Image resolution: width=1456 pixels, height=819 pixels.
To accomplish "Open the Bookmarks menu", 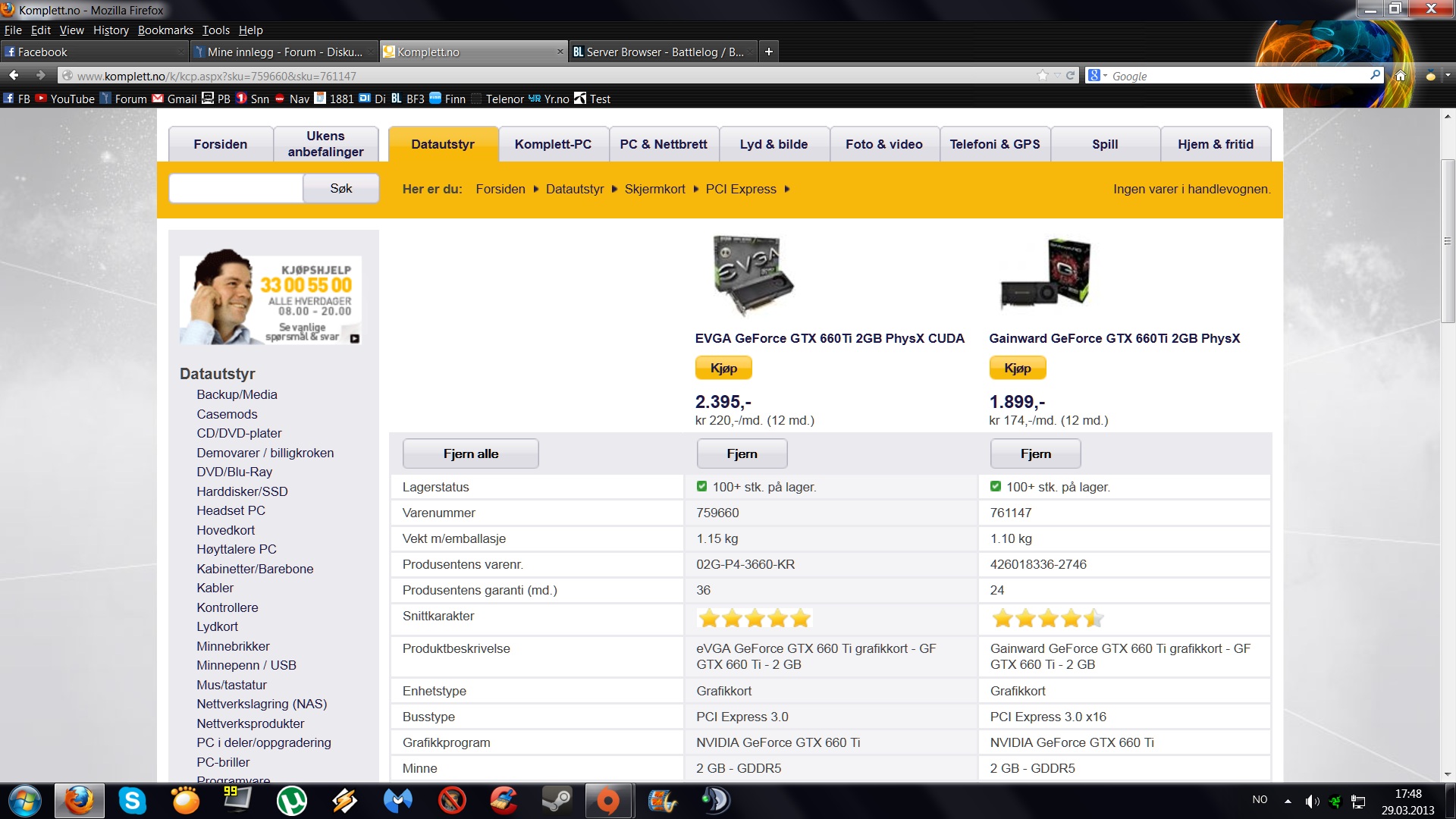I will pyautogui.click(x=165, y=30).
